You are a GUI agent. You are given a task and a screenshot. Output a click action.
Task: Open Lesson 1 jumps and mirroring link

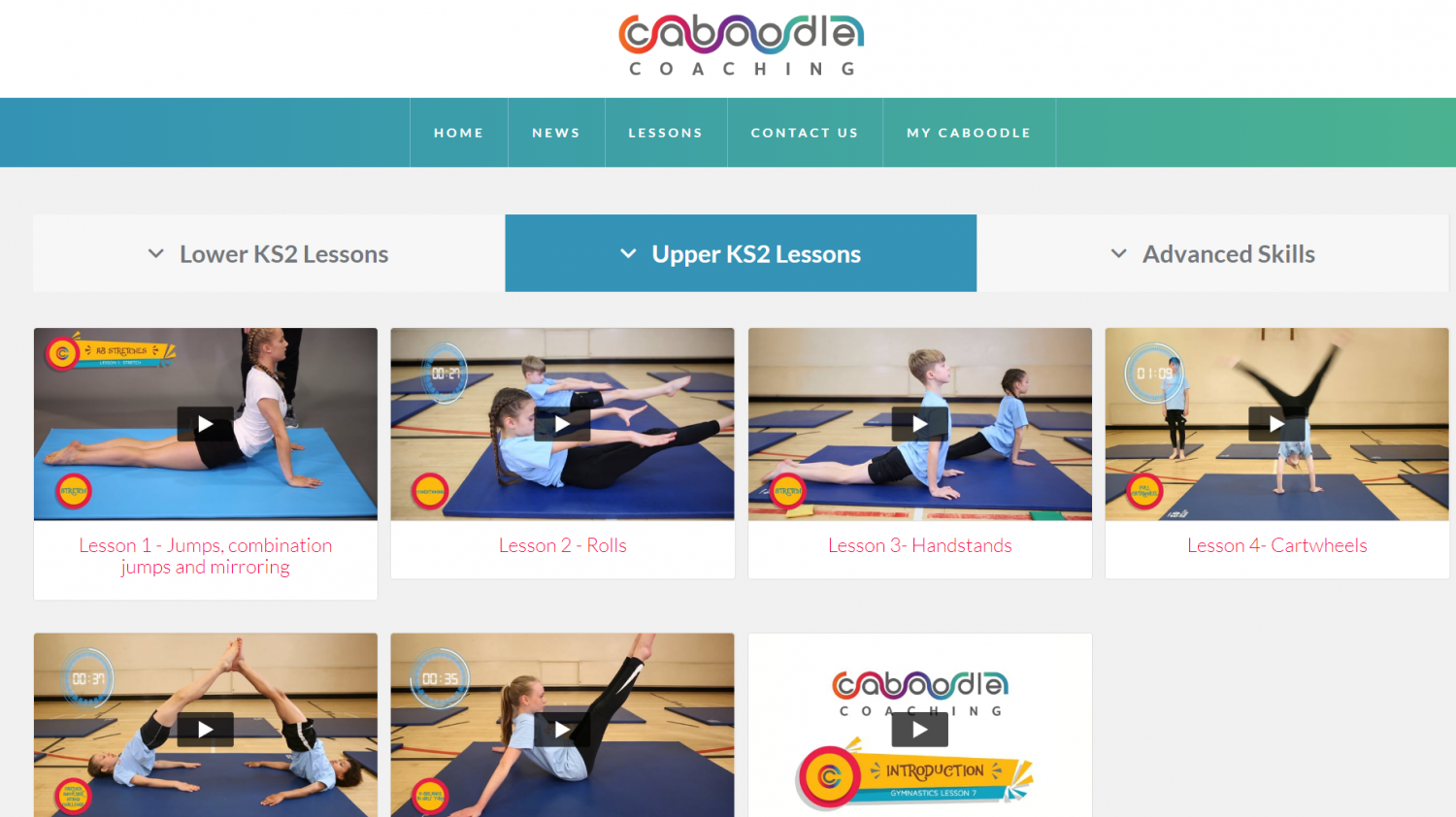(206, 556)
